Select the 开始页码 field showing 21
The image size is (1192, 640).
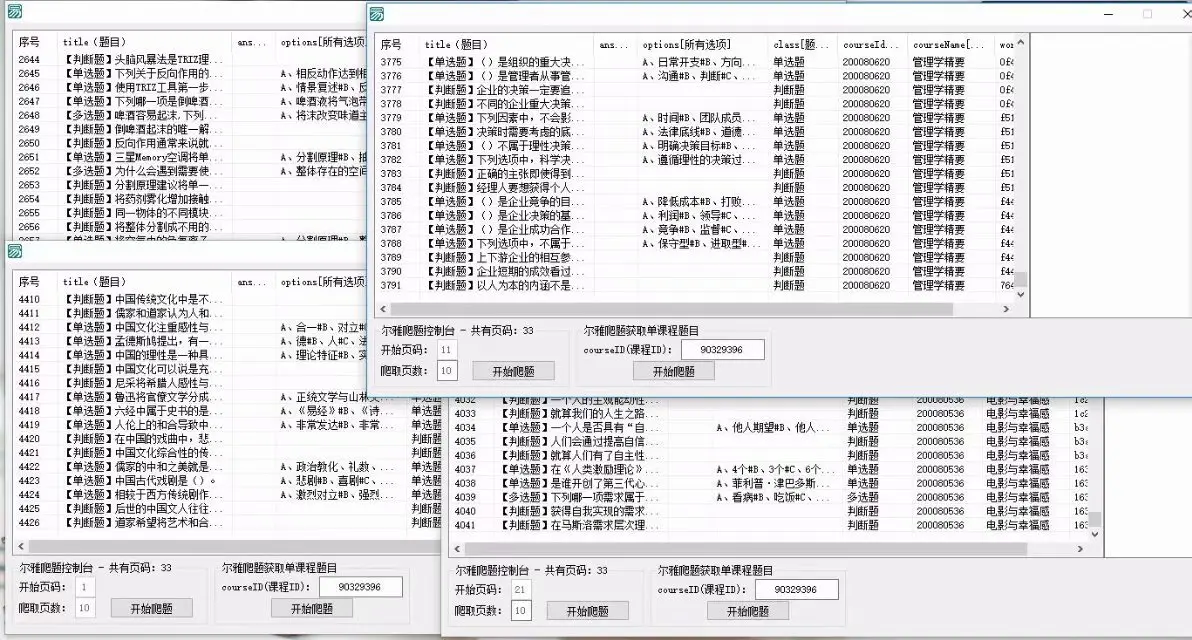coord(519,588)
